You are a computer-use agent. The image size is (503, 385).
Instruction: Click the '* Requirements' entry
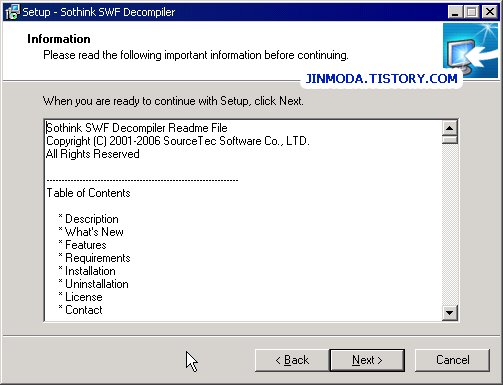point(94,258)
